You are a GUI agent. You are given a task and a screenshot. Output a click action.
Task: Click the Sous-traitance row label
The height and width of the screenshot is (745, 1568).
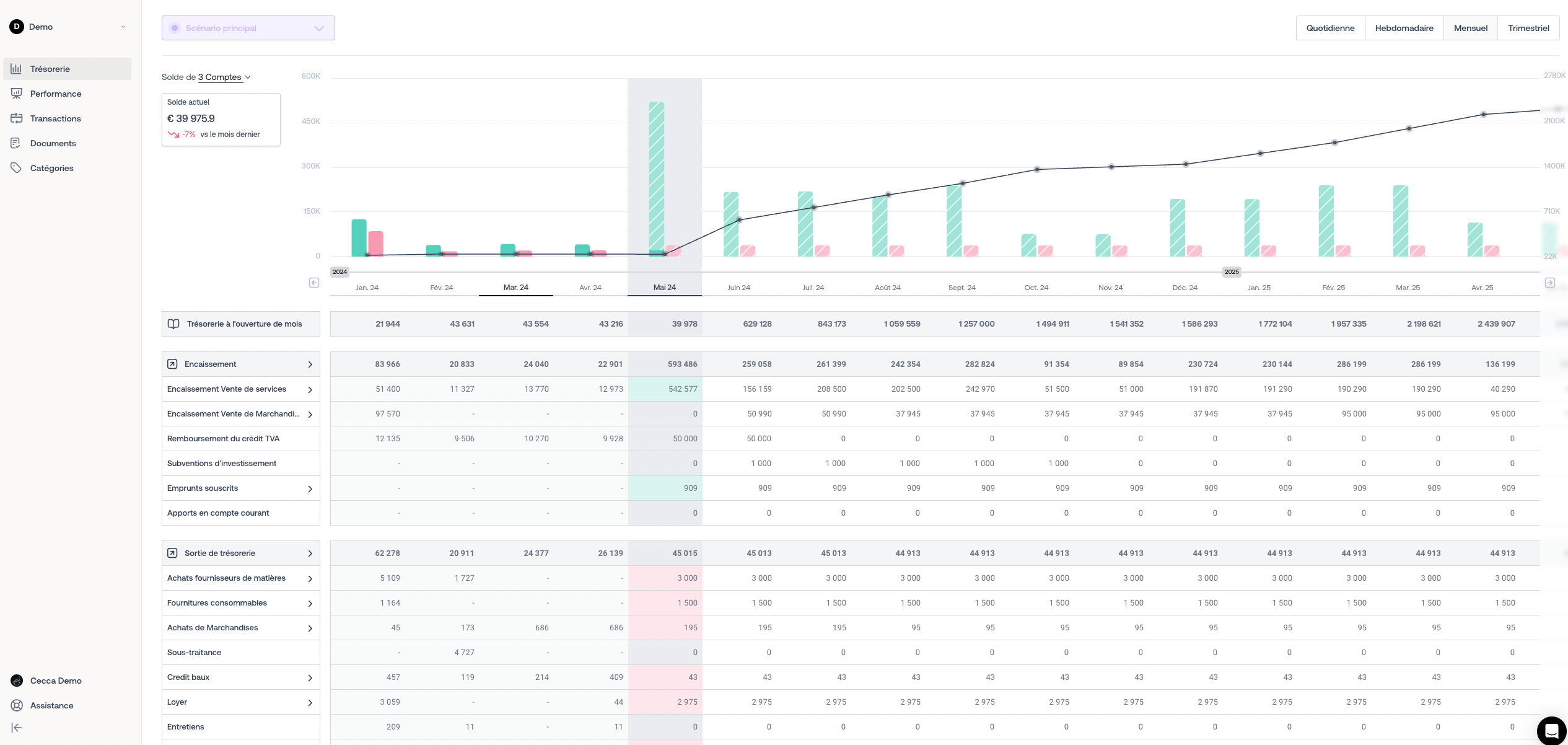(194, 653)
